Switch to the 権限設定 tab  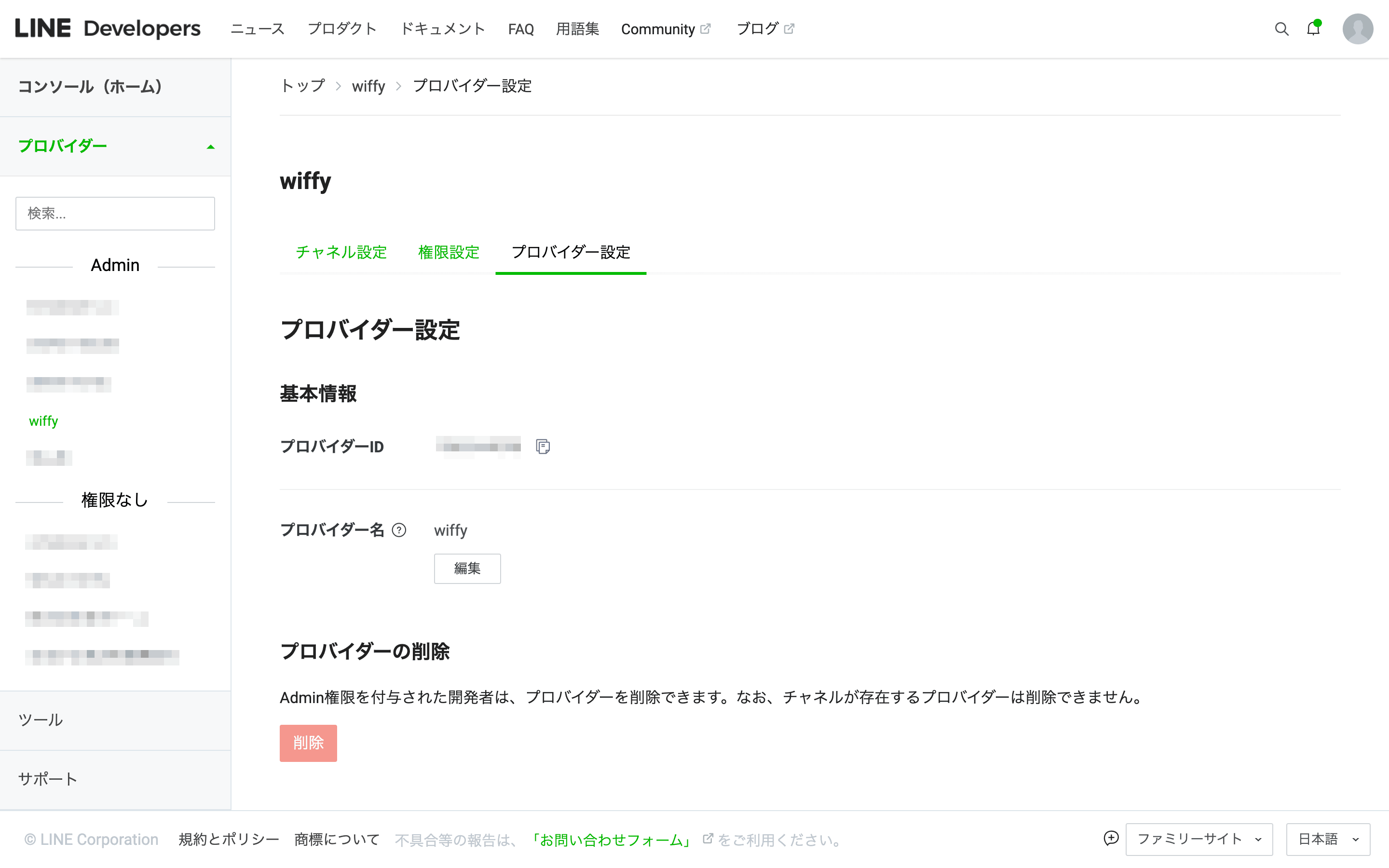pyautogui.click(x=449, y=252)
